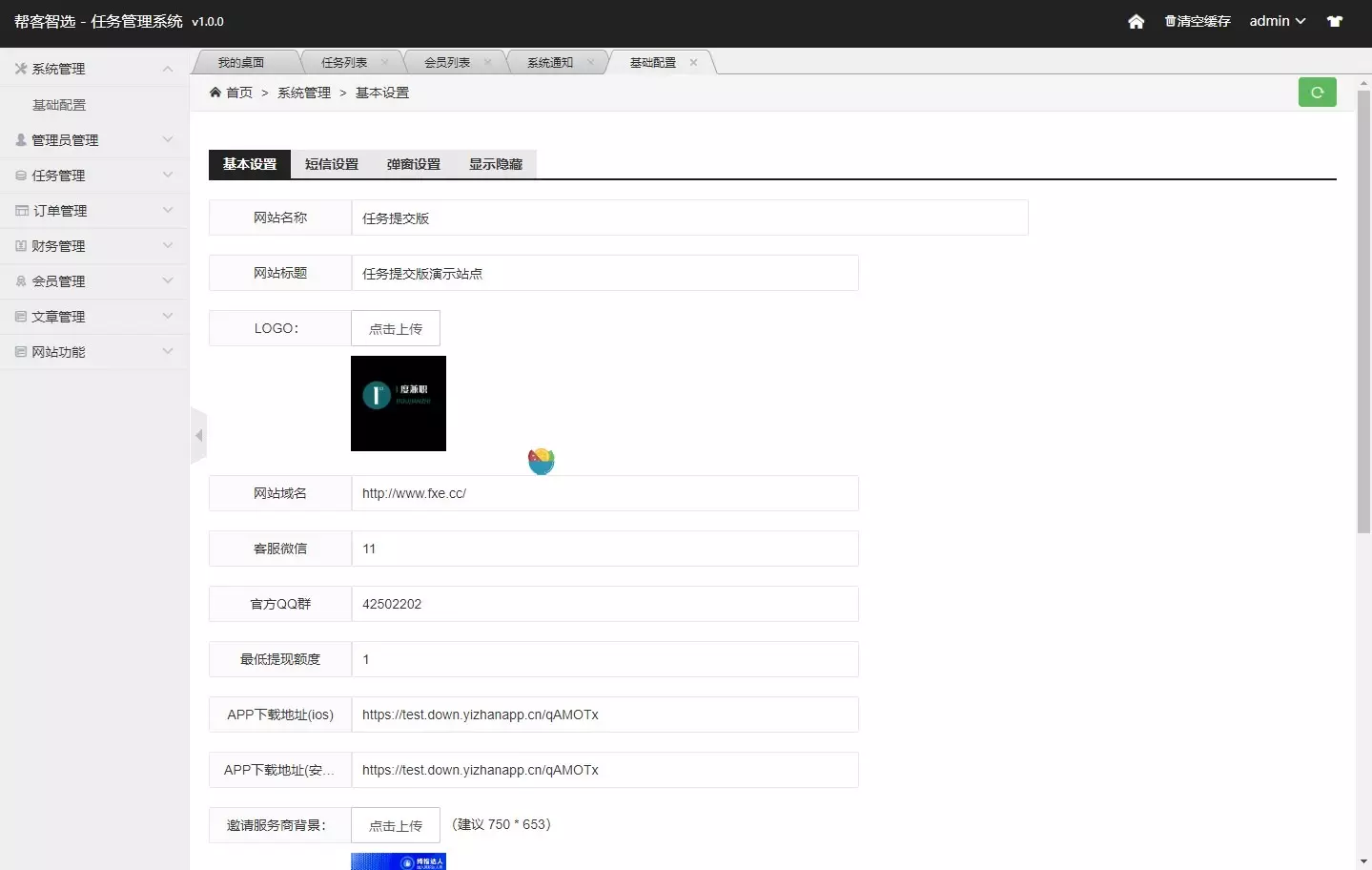1372x870 pixels.
Task: Click the 任务管理 database icon
Action: 21,176
